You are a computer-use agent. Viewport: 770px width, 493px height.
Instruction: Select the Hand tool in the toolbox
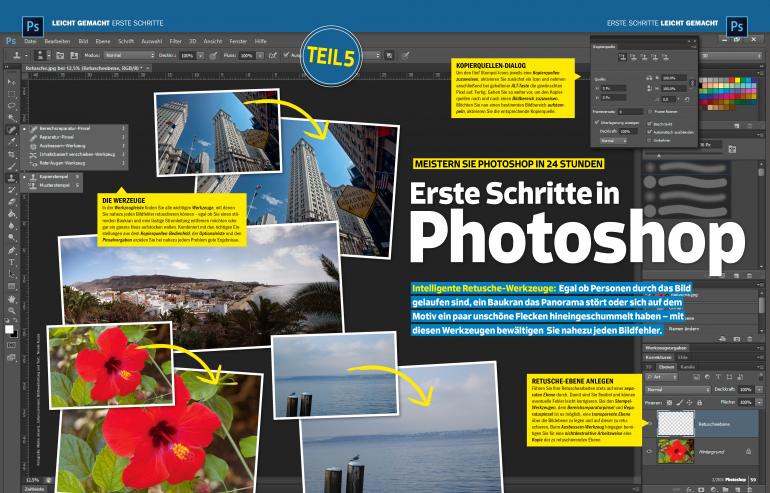click(11, 299)
